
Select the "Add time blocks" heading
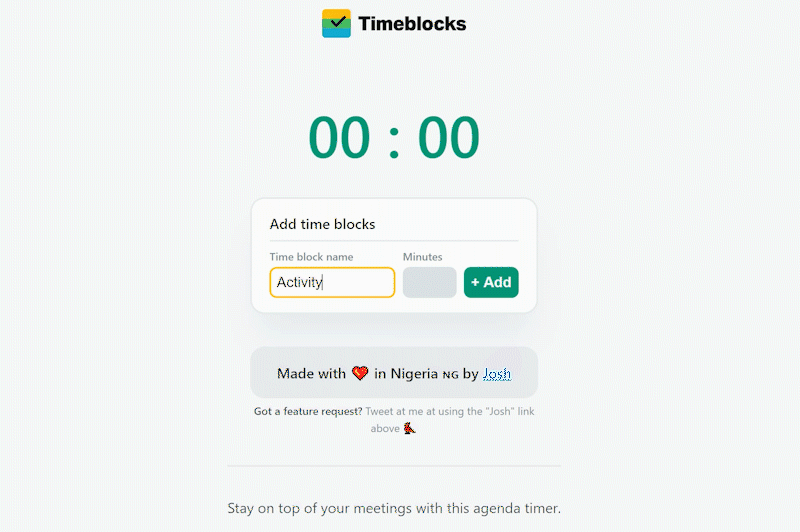(322, 224)
